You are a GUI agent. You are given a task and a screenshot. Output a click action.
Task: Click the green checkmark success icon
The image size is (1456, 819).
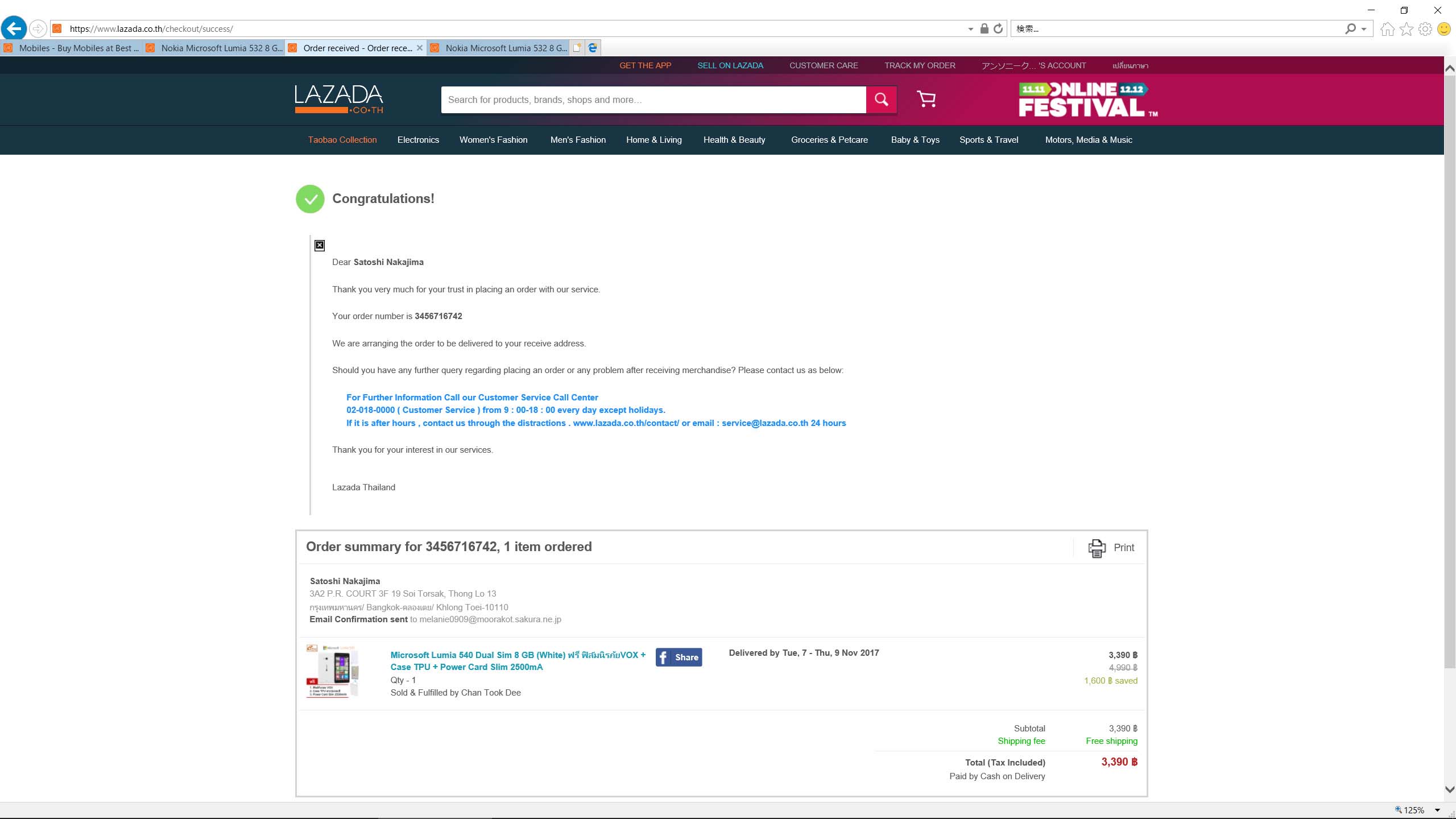(x=310, y=199)
